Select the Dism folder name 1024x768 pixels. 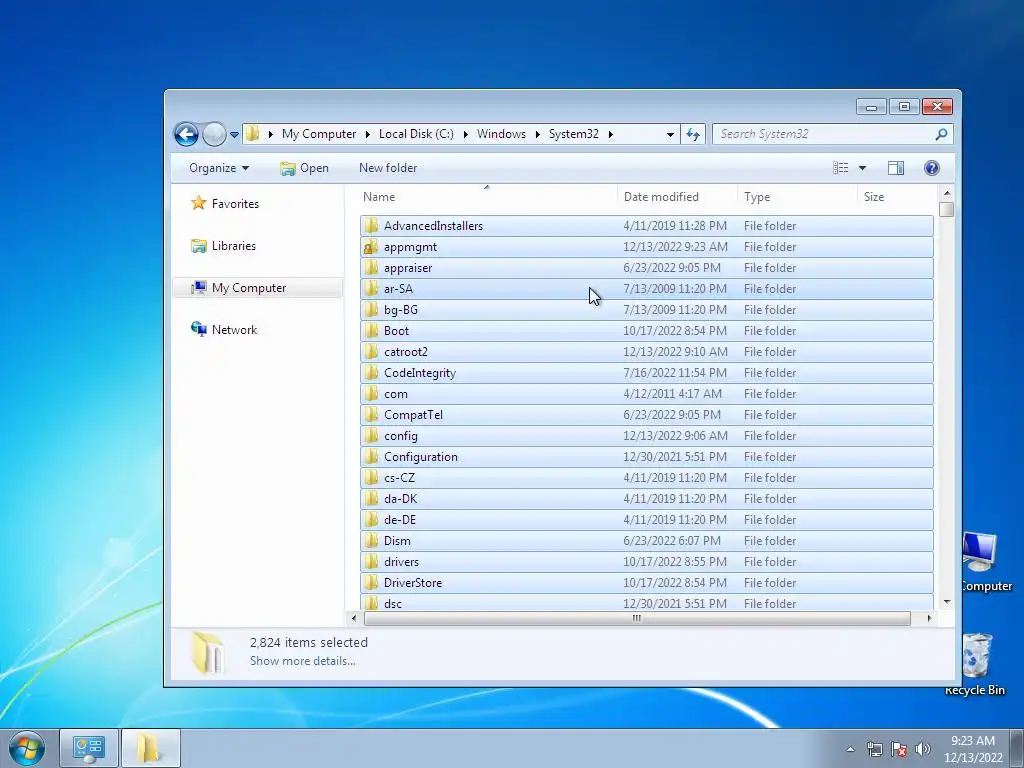point(397,541)
